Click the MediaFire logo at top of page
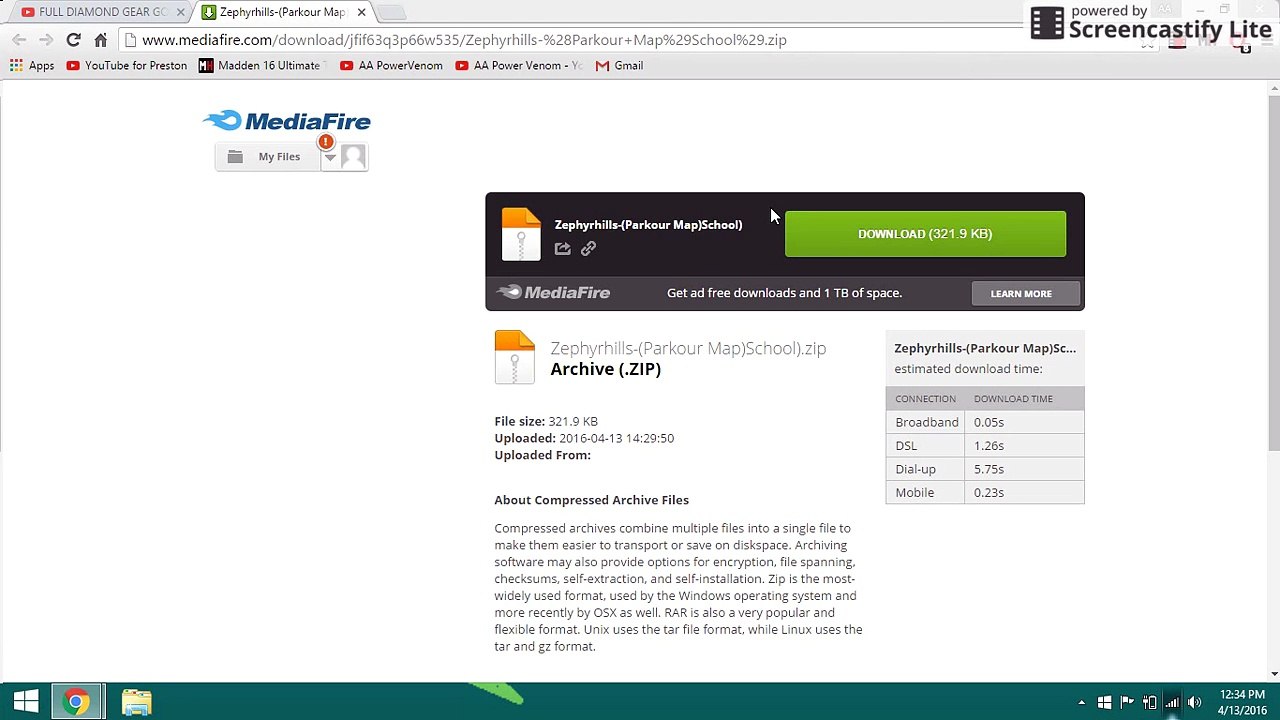1280x720 pixels. click(x=287, y=121)
